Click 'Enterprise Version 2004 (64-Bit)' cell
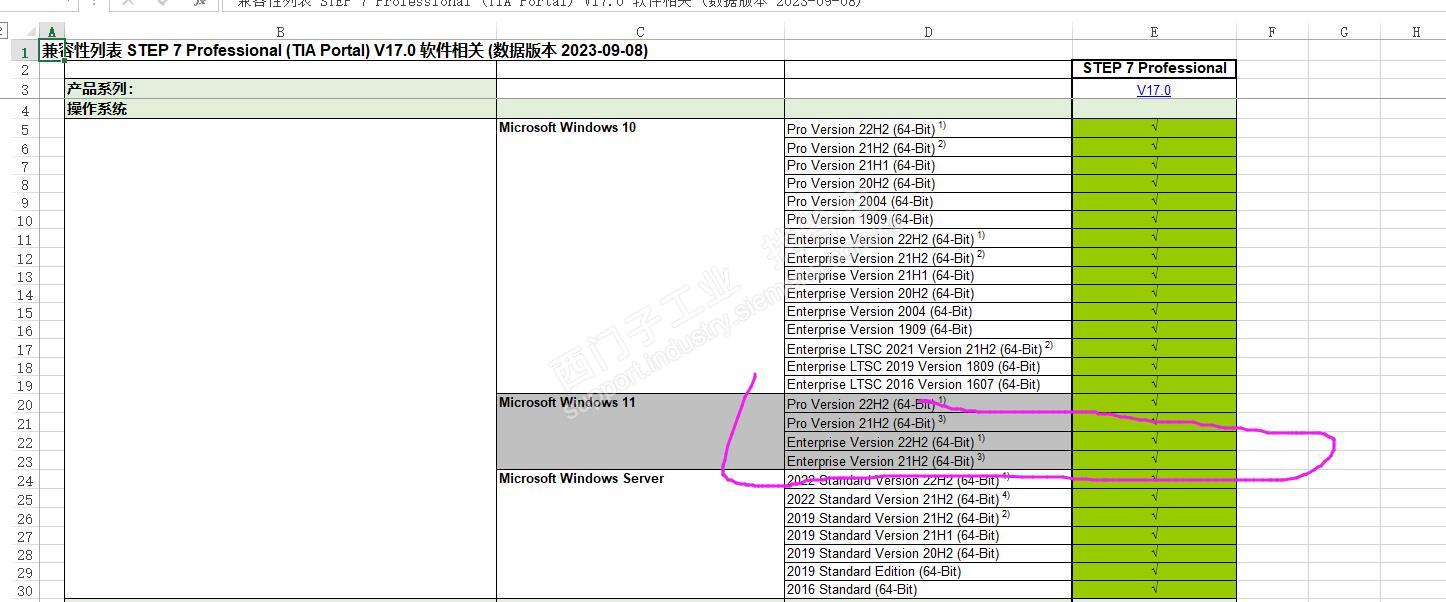The height and width of the screenshot is (602, 1446). 928,312
